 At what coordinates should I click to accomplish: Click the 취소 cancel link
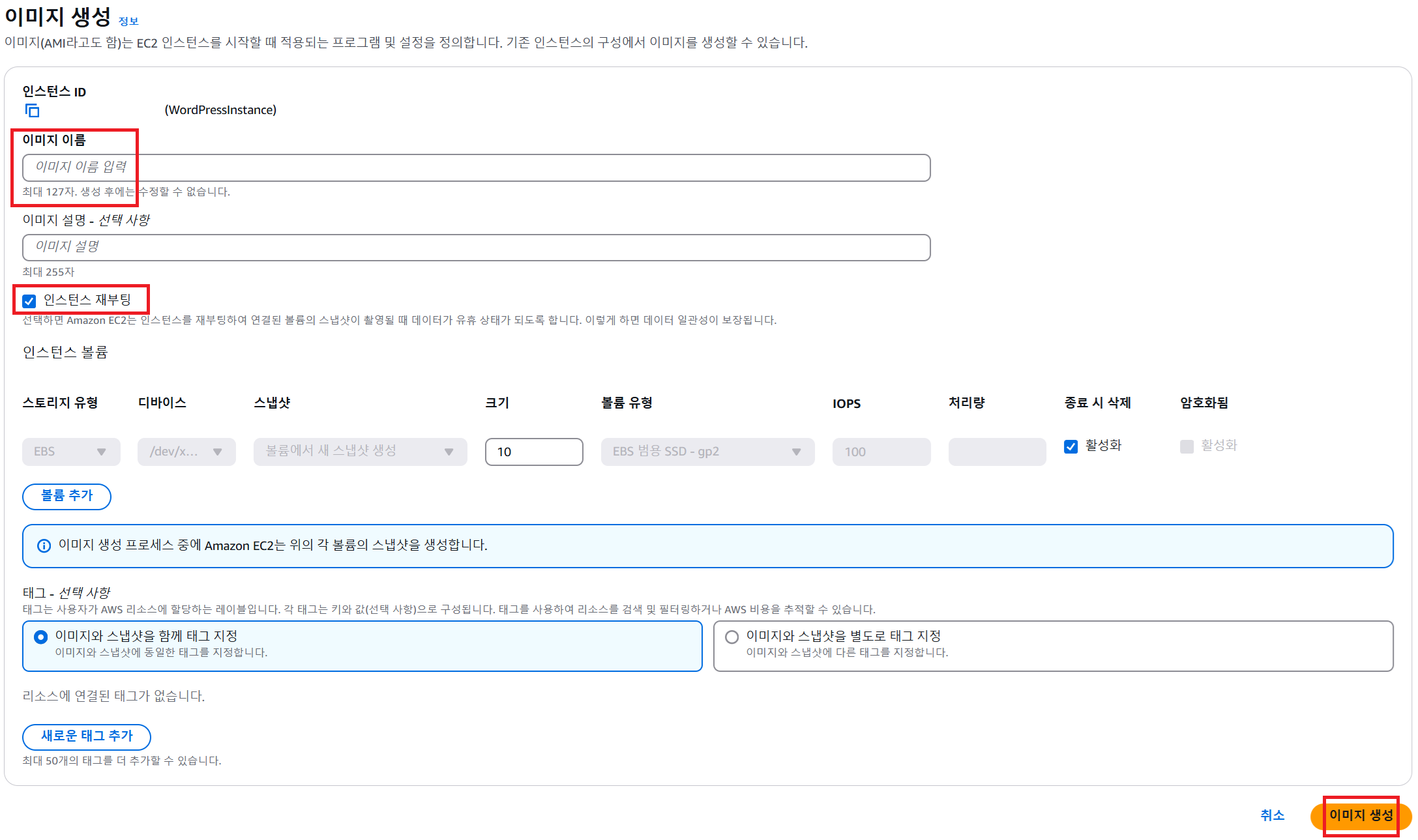point(1271,815)
